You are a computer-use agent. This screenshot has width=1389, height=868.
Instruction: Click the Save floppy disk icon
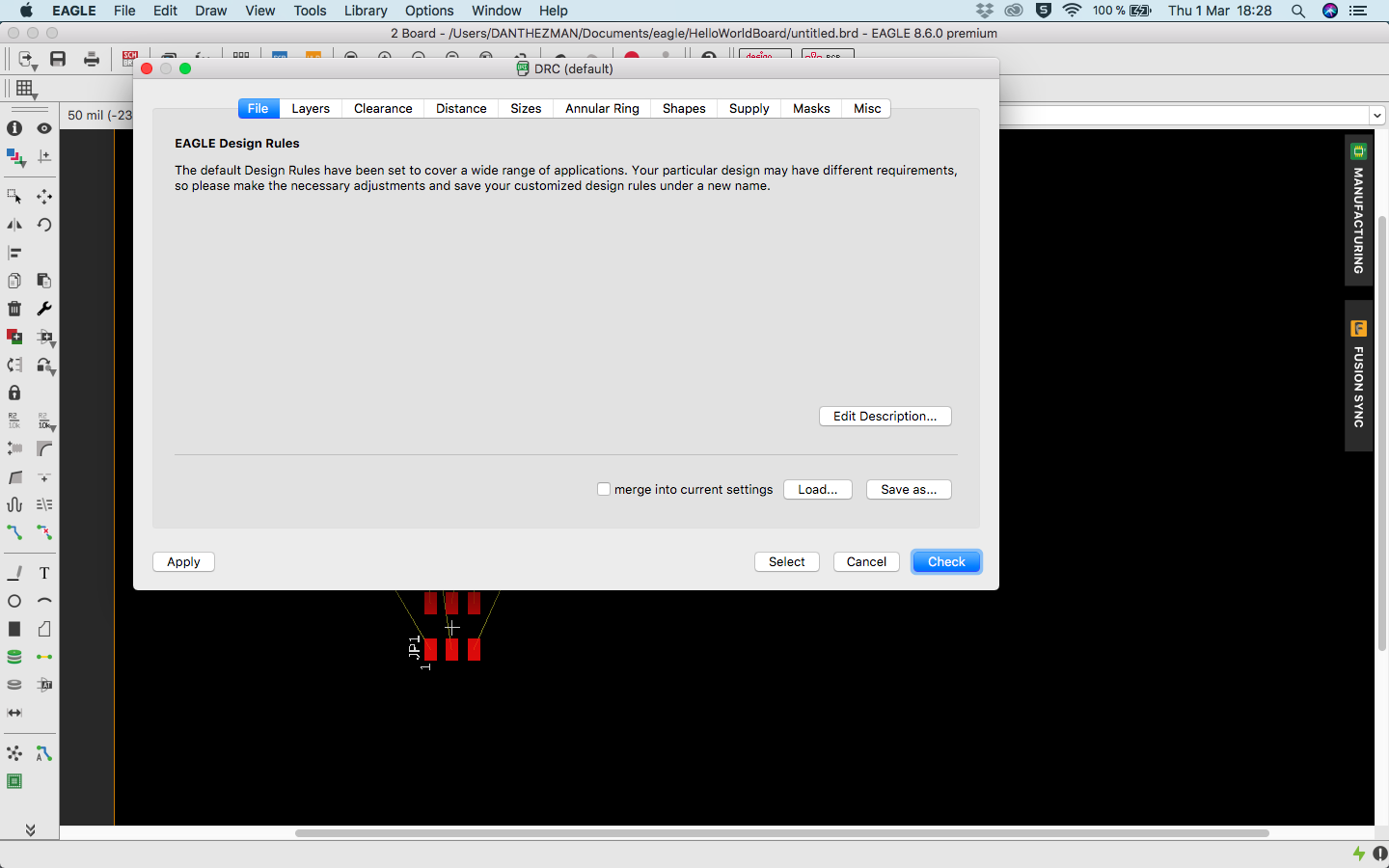point(58,59)
